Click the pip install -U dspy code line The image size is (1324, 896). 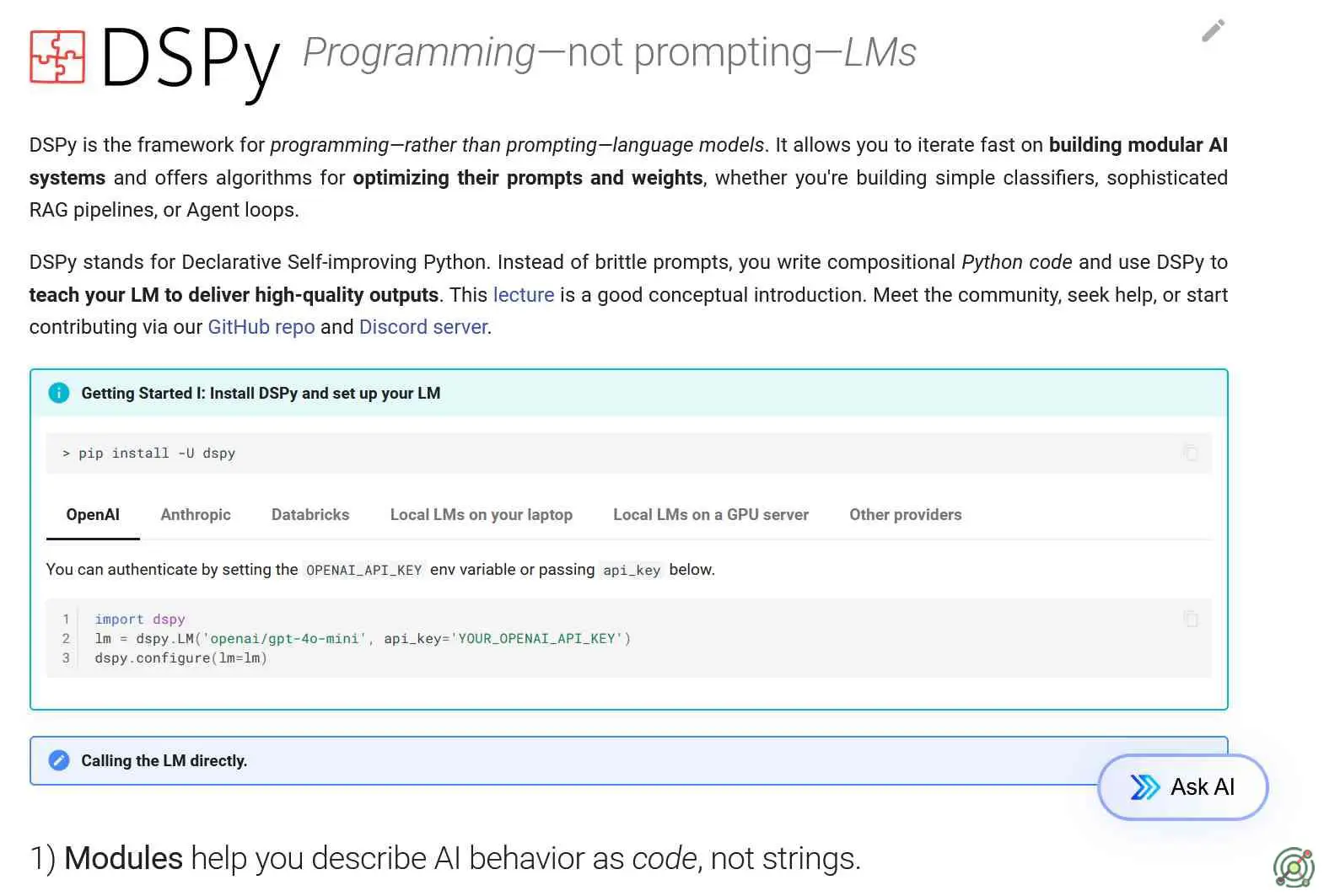tap(148, 453)
